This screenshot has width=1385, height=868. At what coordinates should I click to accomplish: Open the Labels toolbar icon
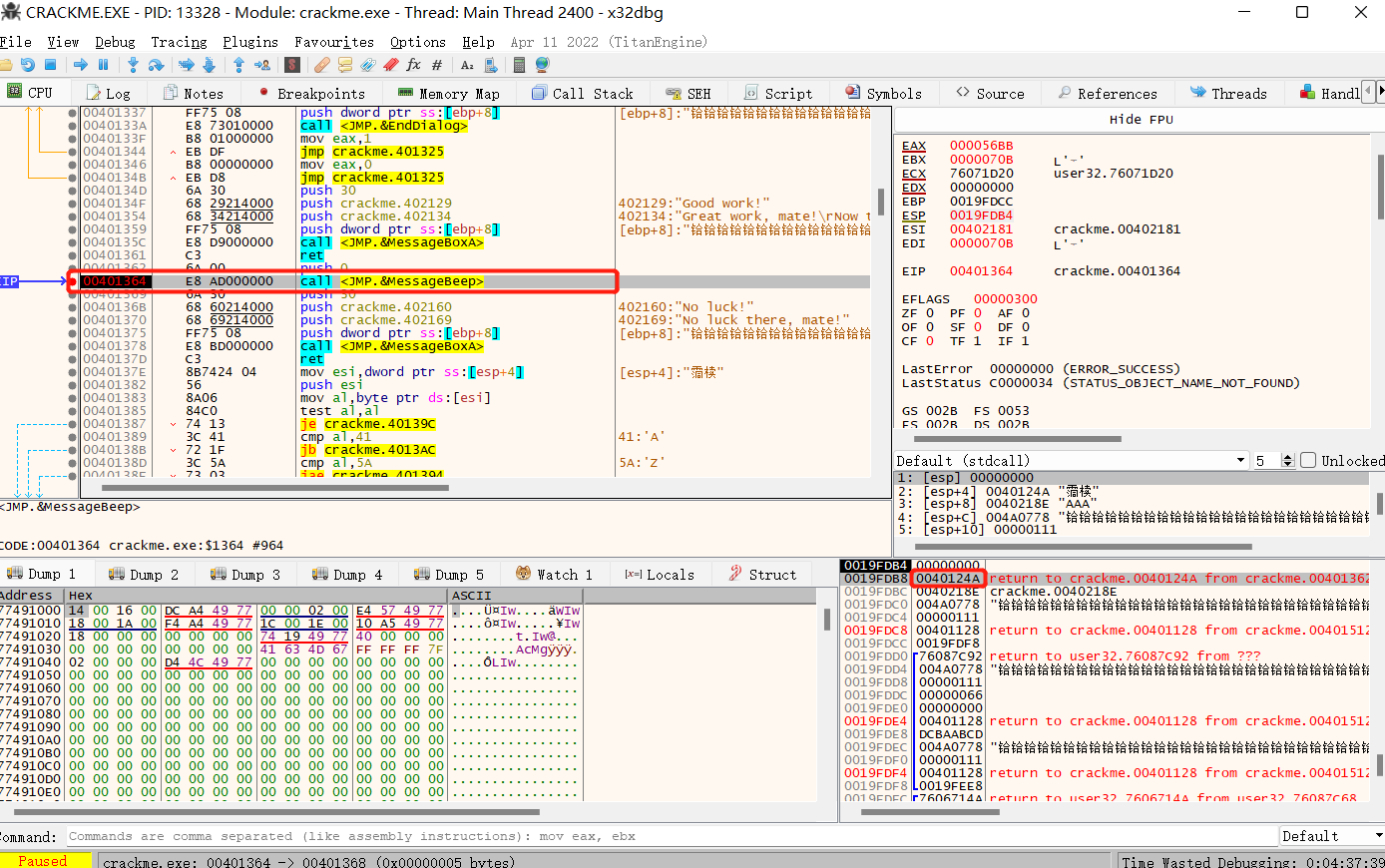pyautogui.click(x=368, y=65)
